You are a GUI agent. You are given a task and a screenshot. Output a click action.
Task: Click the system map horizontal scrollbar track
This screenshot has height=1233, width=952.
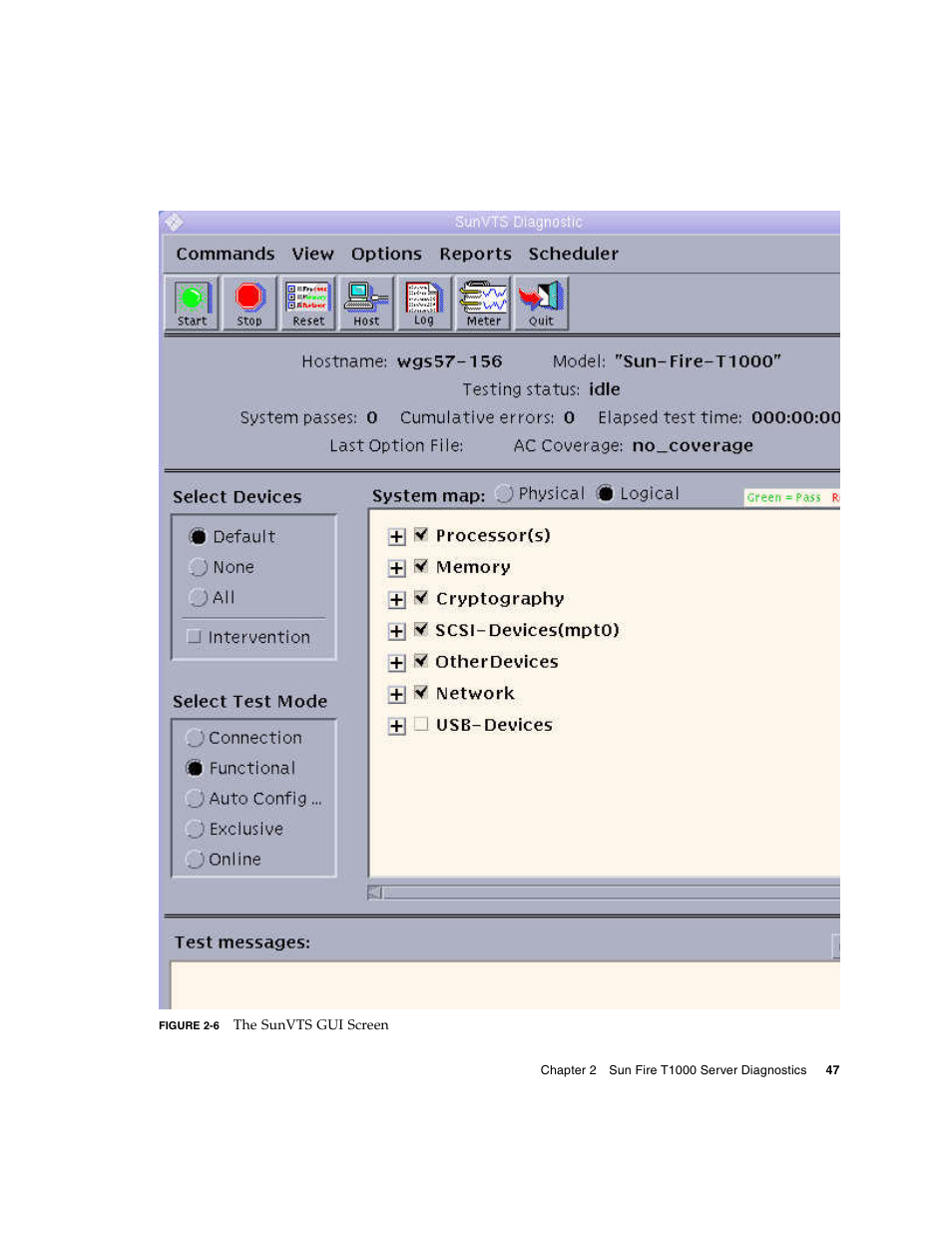(x=612, y=893)
